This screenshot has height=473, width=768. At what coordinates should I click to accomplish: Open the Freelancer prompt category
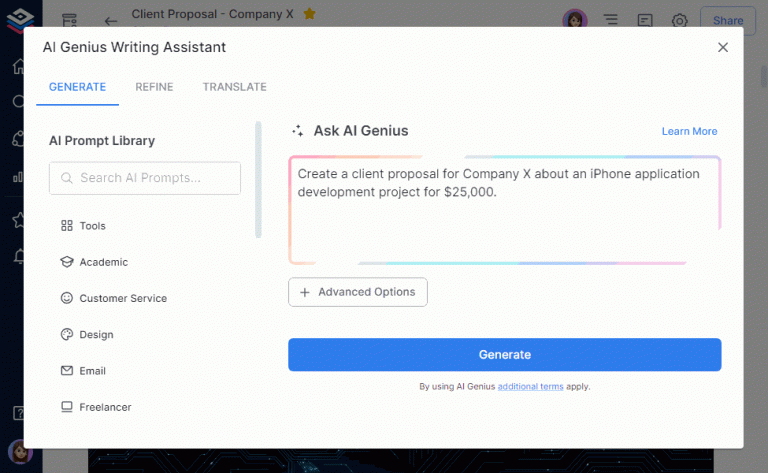(105, 407)
